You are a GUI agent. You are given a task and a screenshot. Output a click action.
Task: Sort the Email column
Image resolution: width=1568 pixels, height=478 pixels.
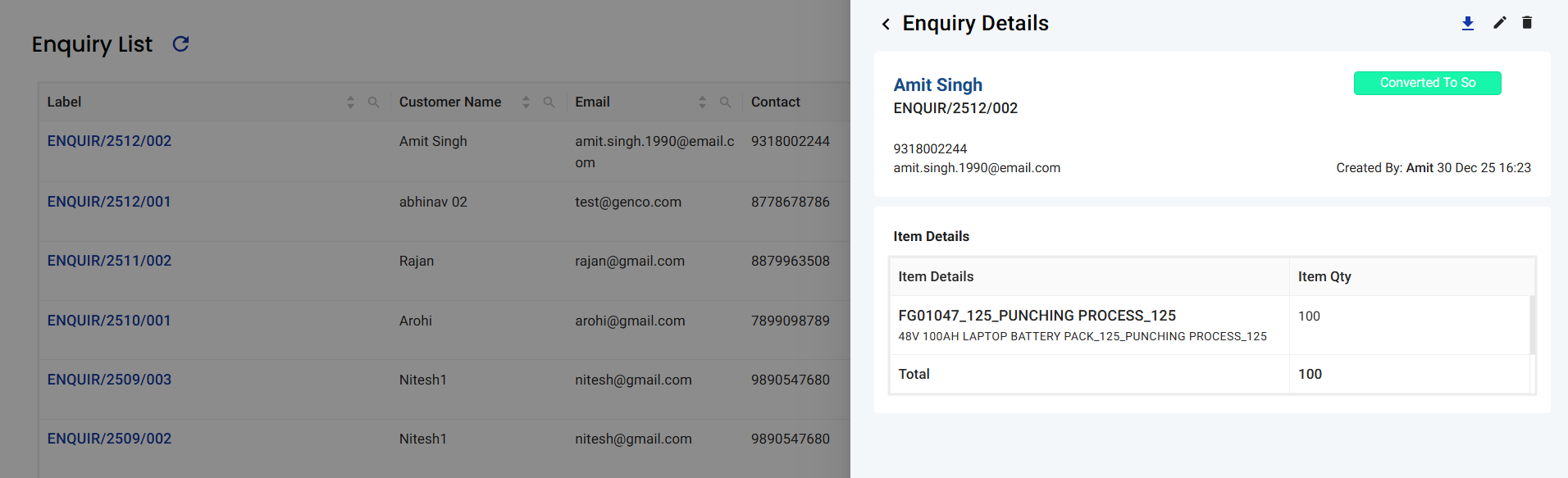coord(702,102)
